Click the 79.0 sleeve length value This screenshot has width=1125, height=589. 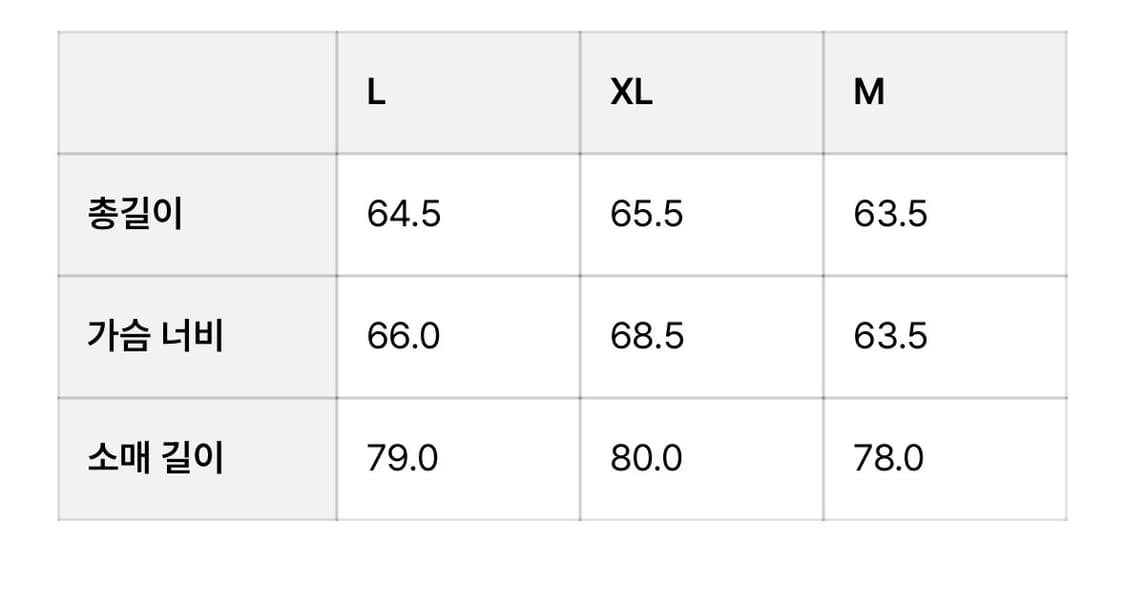402,459
